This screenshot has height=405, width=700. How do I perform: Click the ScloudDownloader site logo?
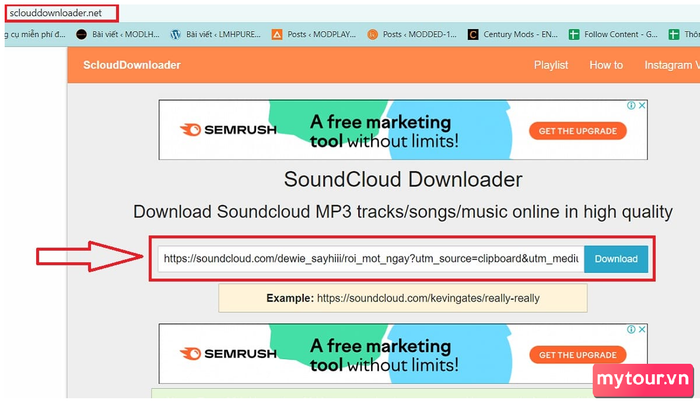(x=132, y=65)
